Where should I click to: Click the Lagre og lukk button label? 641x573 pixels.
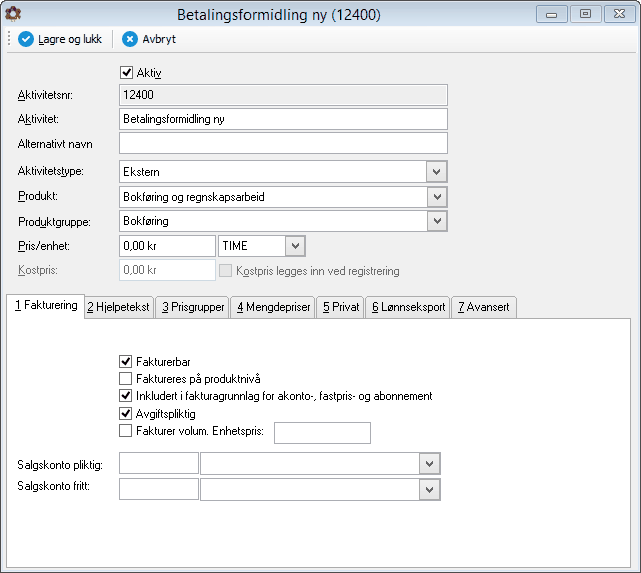coord(70,39)
